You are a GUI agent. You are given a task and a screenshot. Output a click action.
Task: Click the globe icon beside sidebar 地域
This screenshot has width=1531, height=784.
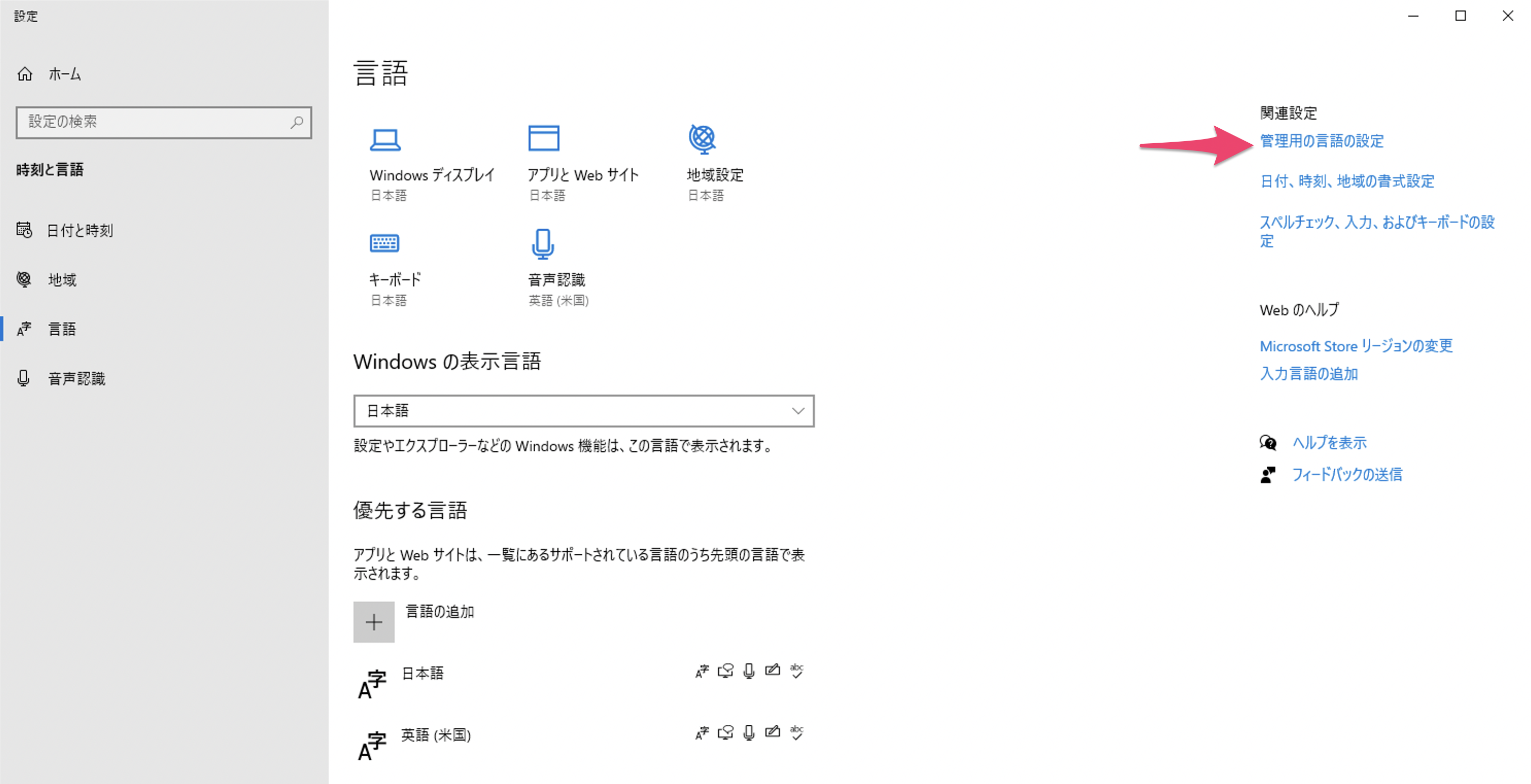coord(24,279)
